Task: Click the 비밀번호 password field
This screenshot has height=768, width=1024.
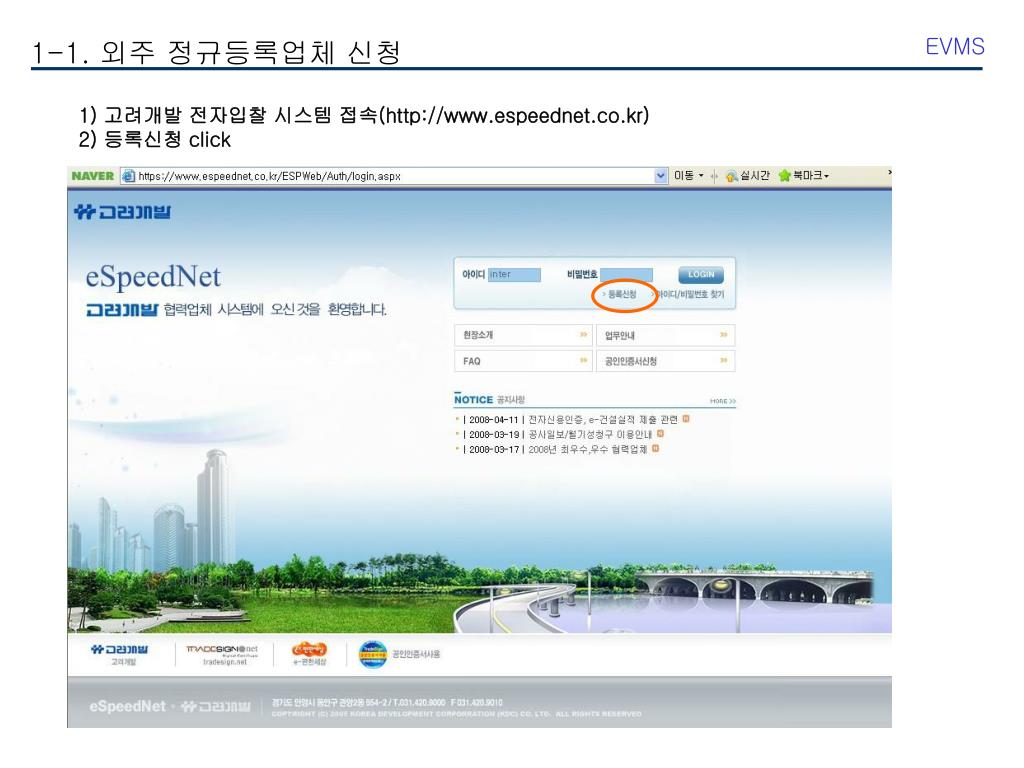Action: point(626,274)
